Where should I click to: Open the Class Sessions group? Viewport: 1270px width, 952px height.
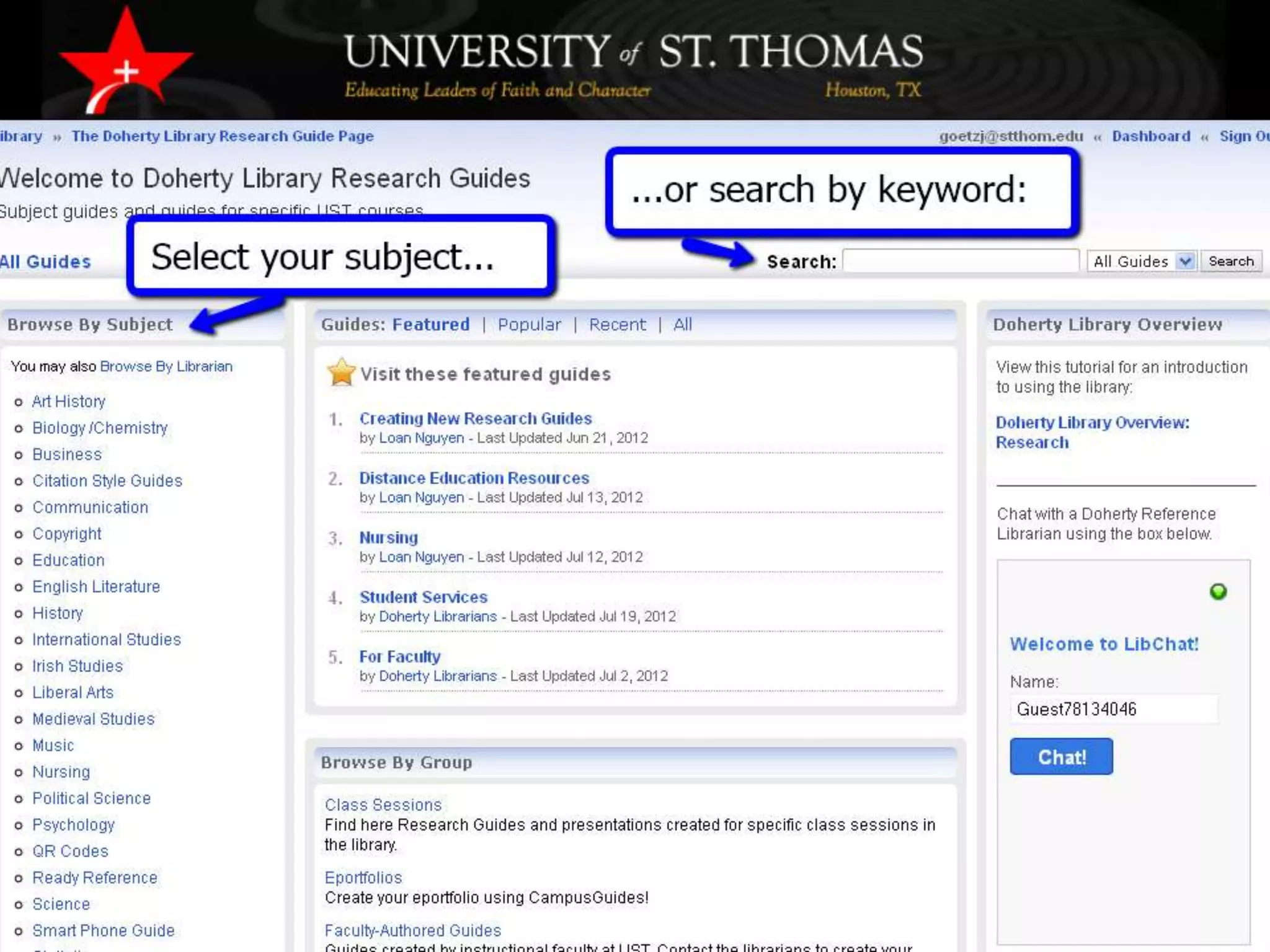(383, 804)
